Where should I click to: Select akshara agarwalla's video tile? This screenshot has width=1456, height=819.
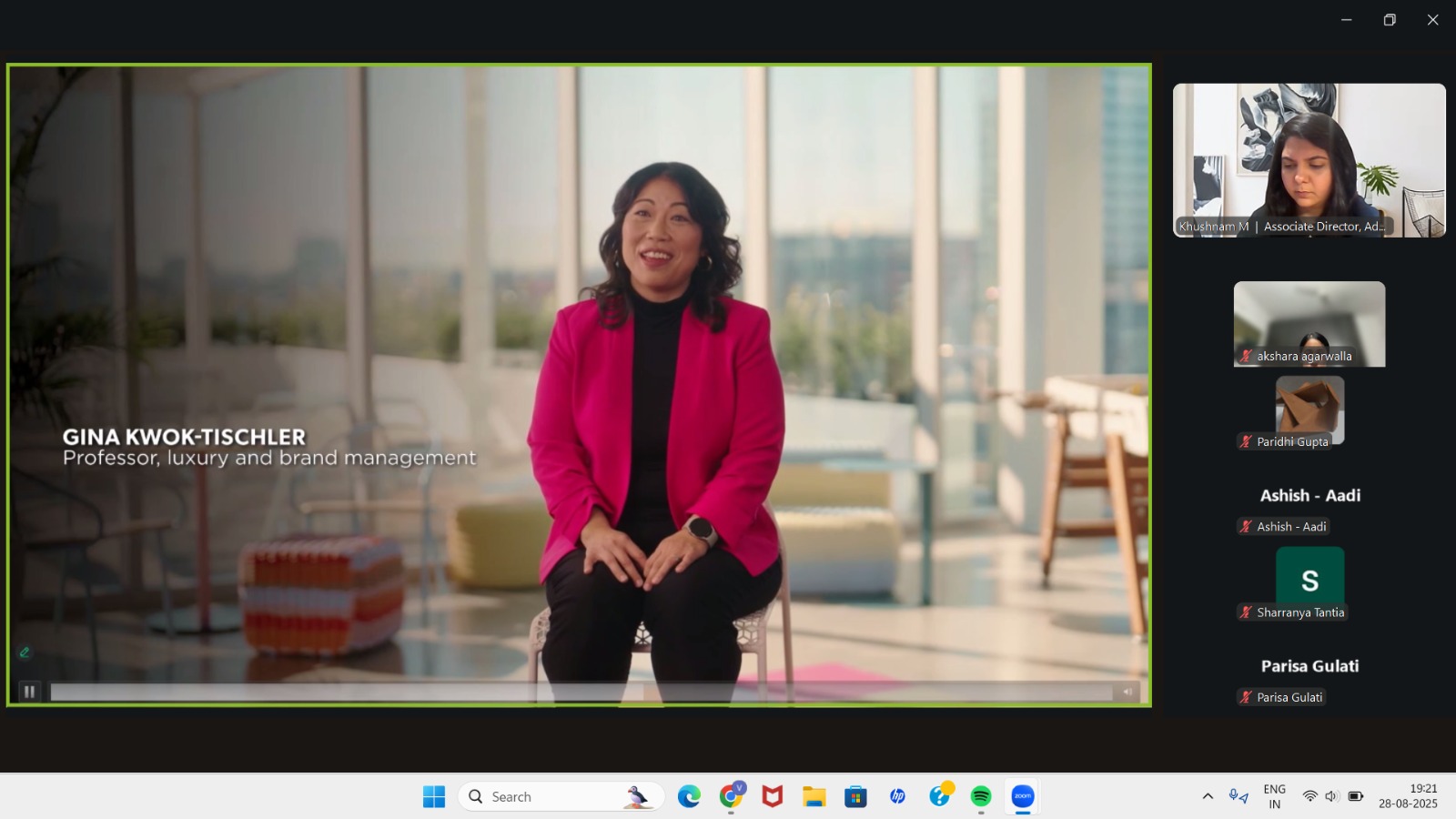tap(1309, 323)
